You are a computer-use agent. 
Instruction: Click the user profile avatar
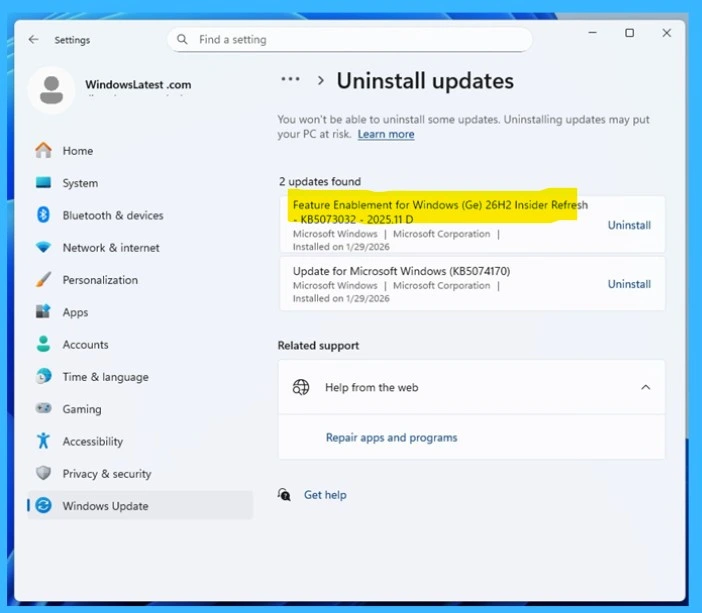click(51, 90)
